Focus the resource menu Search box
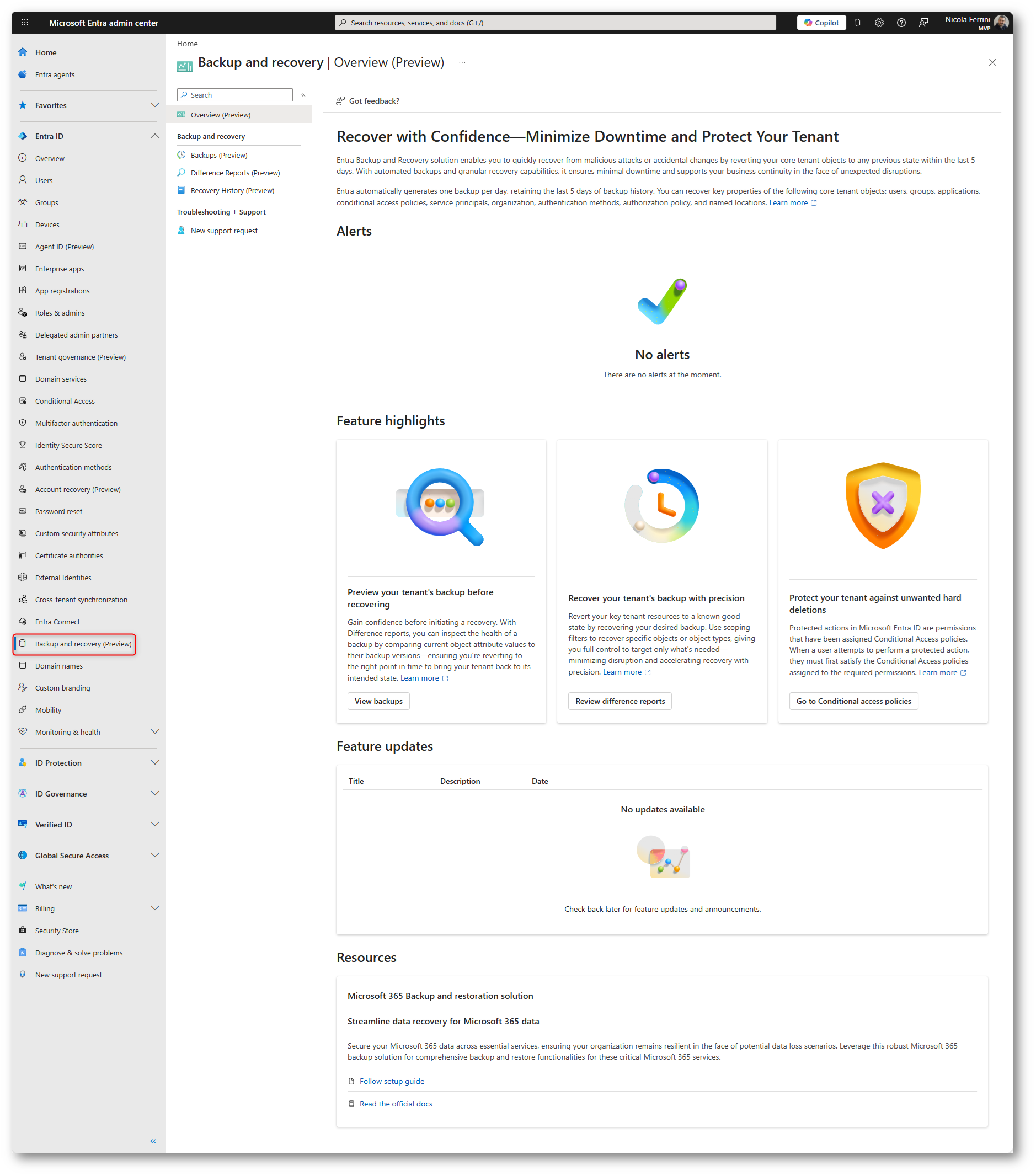The image size is (1036, 1176). click(x=235, y=95)
